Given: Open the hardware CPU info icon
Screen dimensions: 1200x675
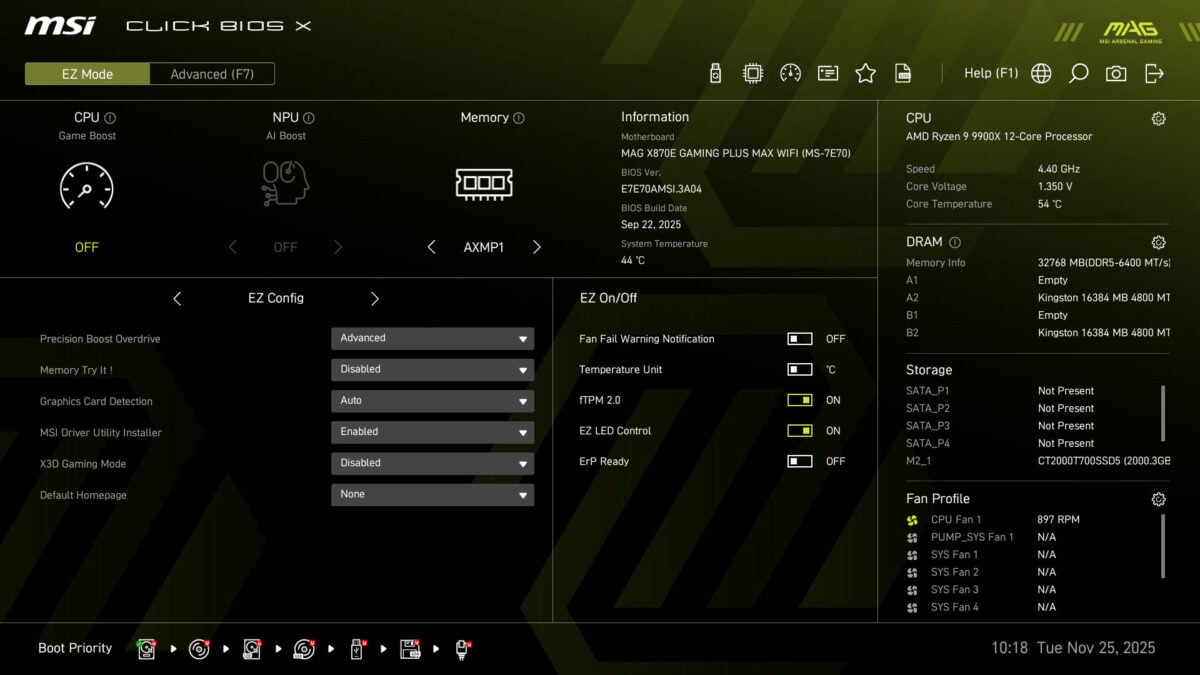Looking at the screenshot, I should (752, 72).
